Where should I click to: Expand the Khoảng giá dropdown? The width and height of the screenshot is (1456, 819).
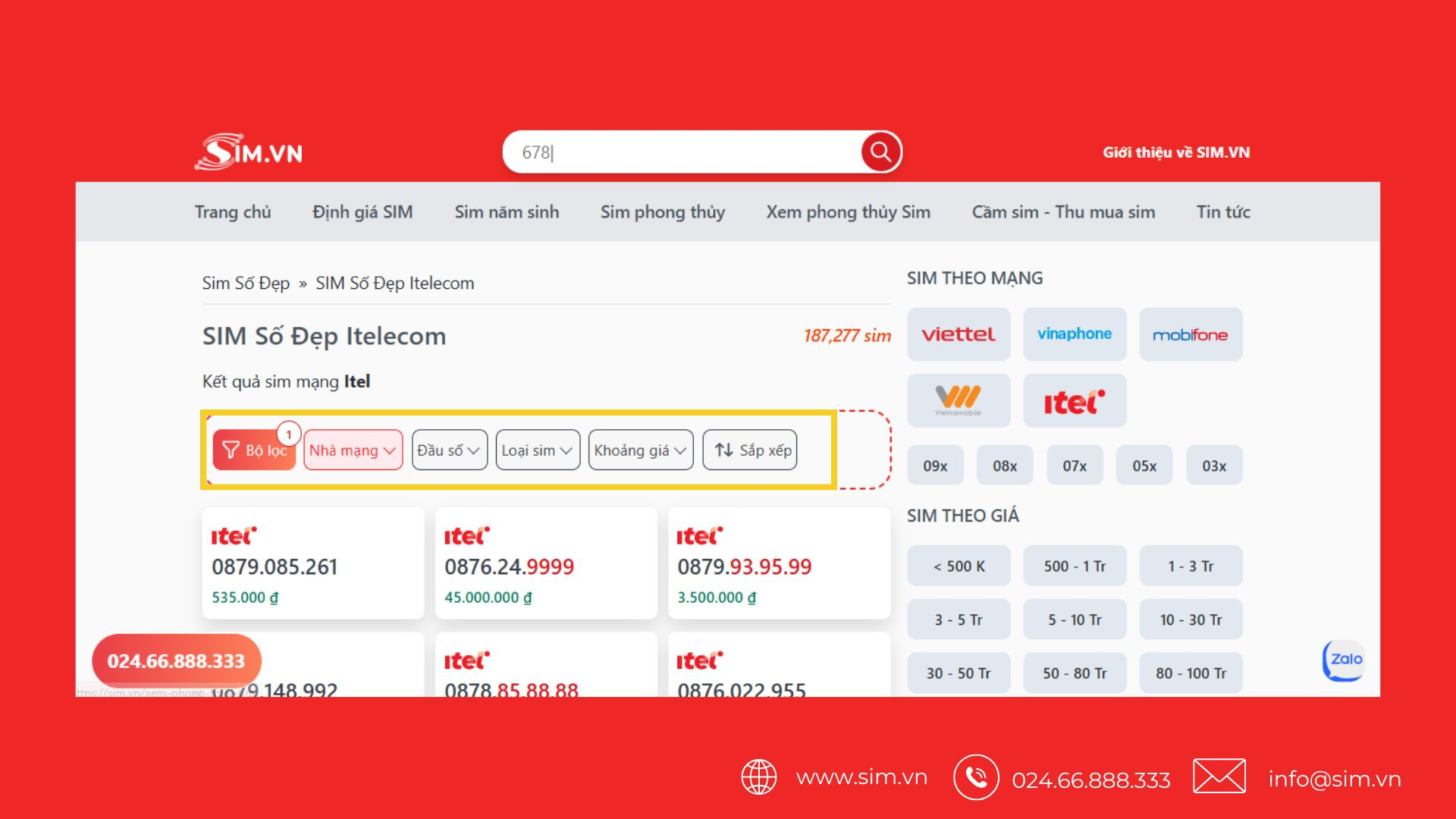[641, 450]
